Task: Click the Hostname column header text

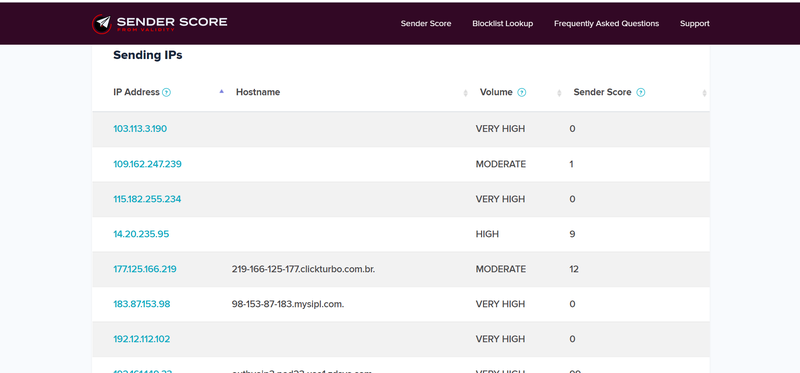Action: 258,92
